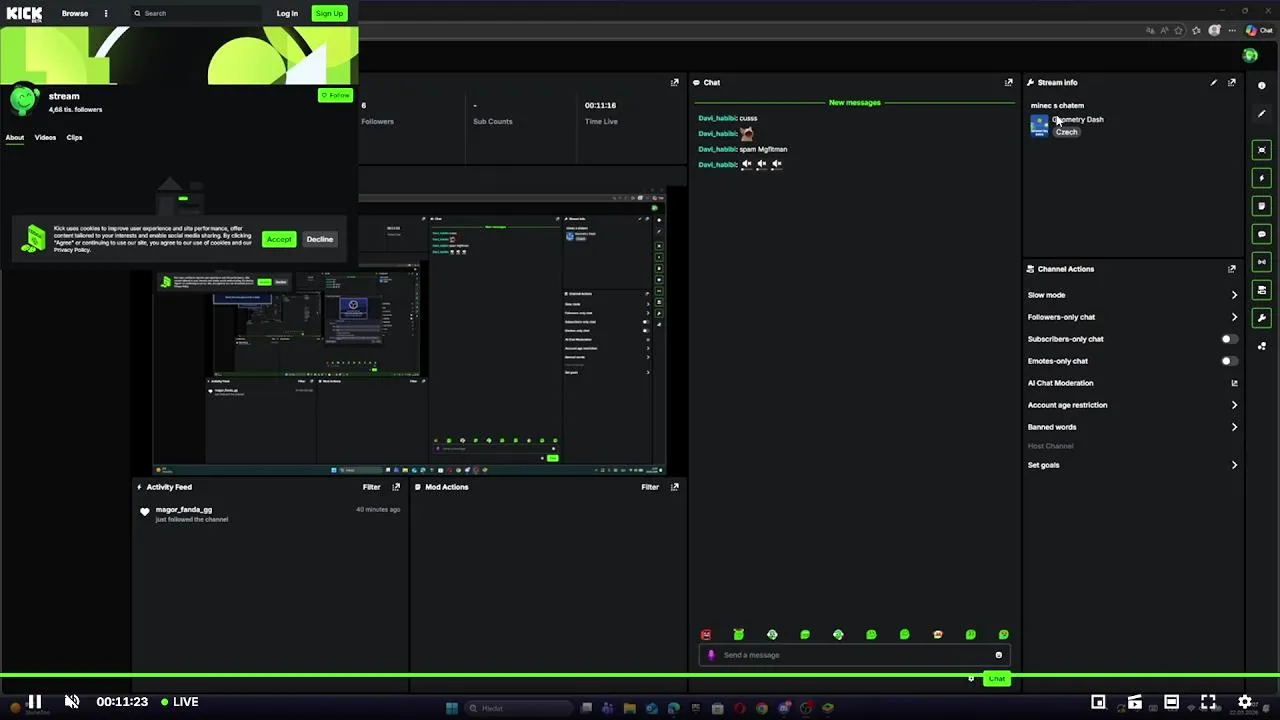Click the green Sign Up button
The width and height of the screenshot is (1280, 720).
[x=328, y=13]
